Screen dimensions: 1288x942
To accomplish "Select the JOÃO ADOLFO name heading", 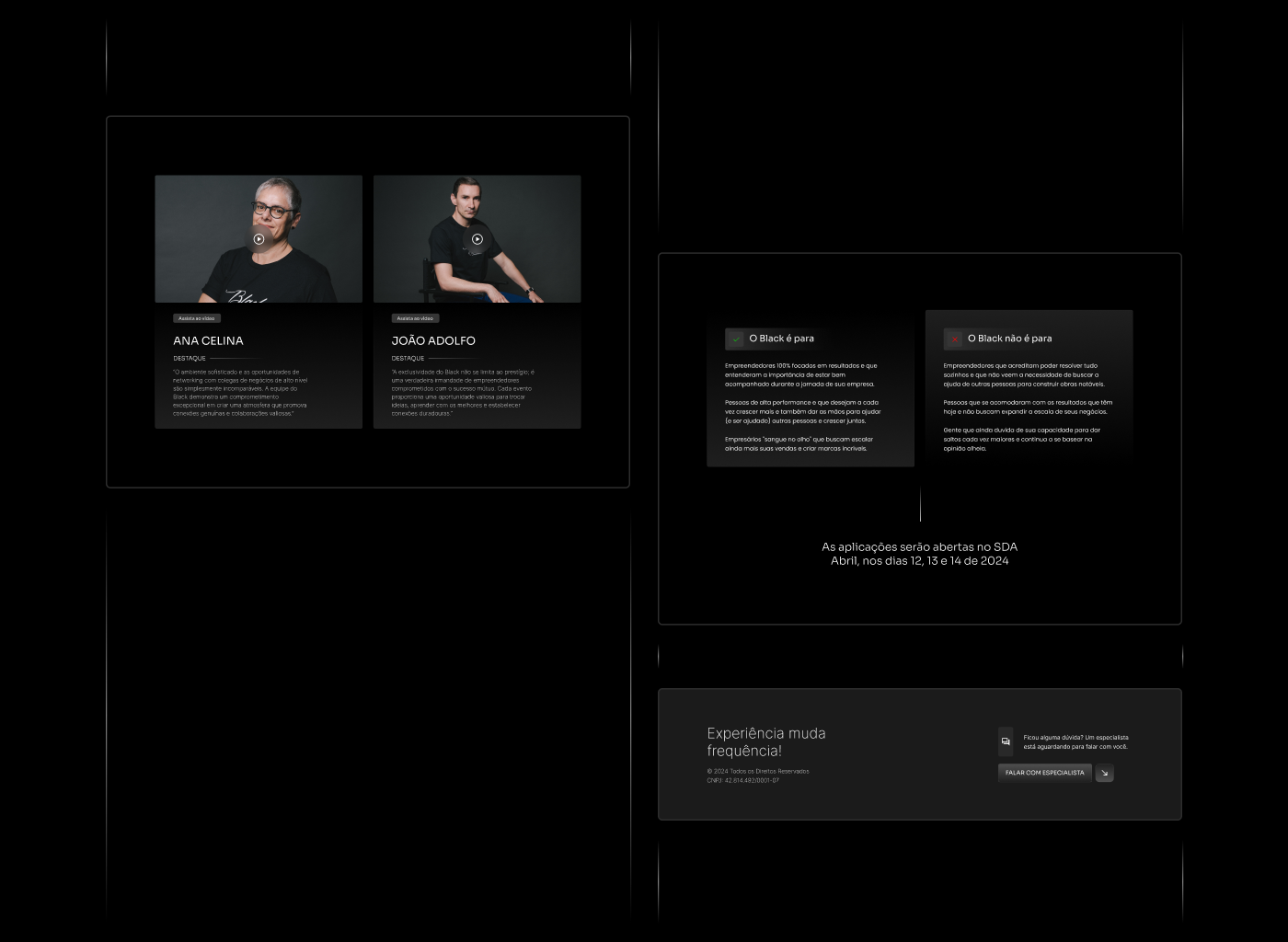I will [x=433, y=340].
